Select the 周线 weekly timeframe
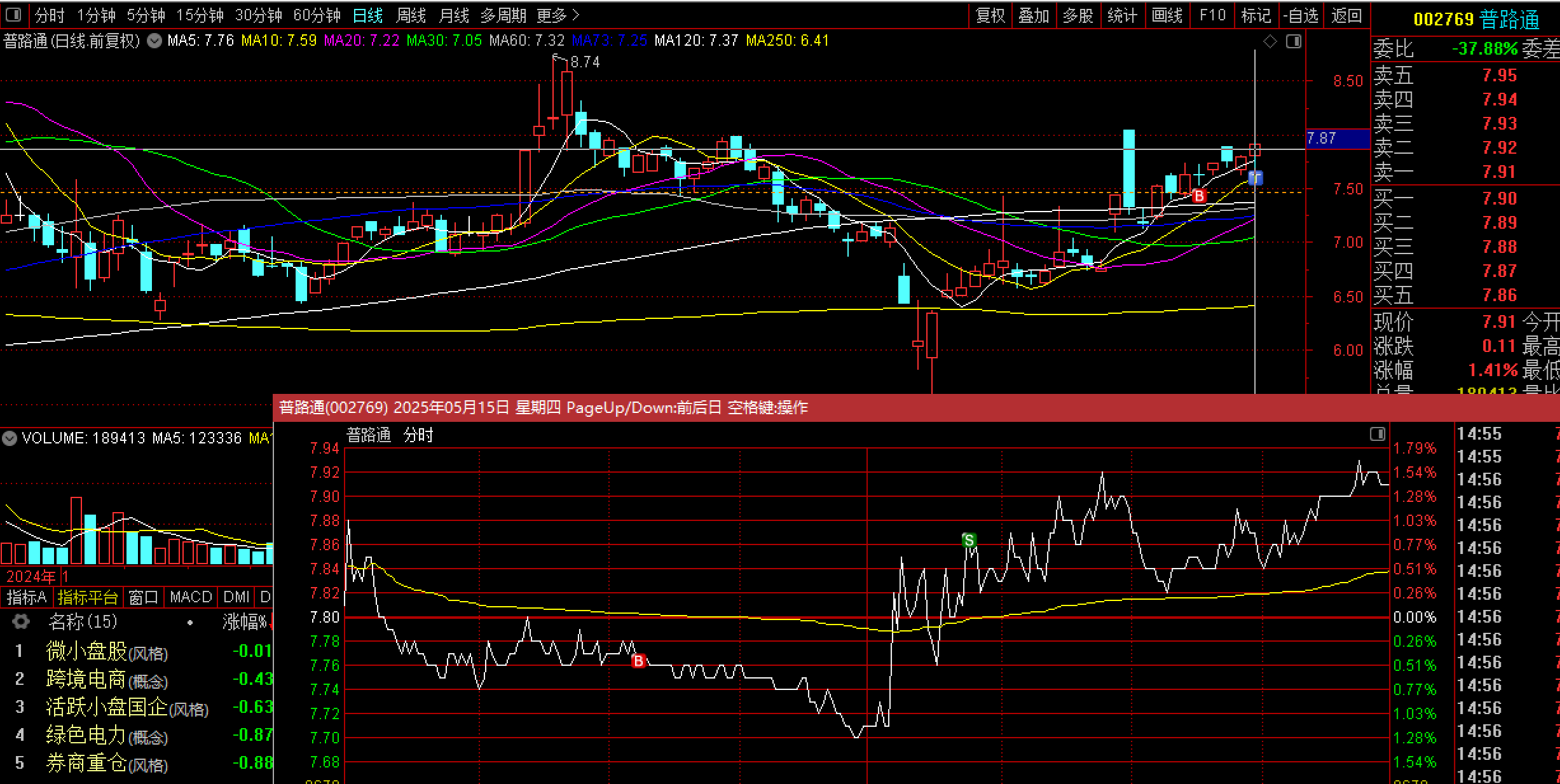Image resolution: width=1560 pixels, height=784 pixels. click(x=411, y=15)
